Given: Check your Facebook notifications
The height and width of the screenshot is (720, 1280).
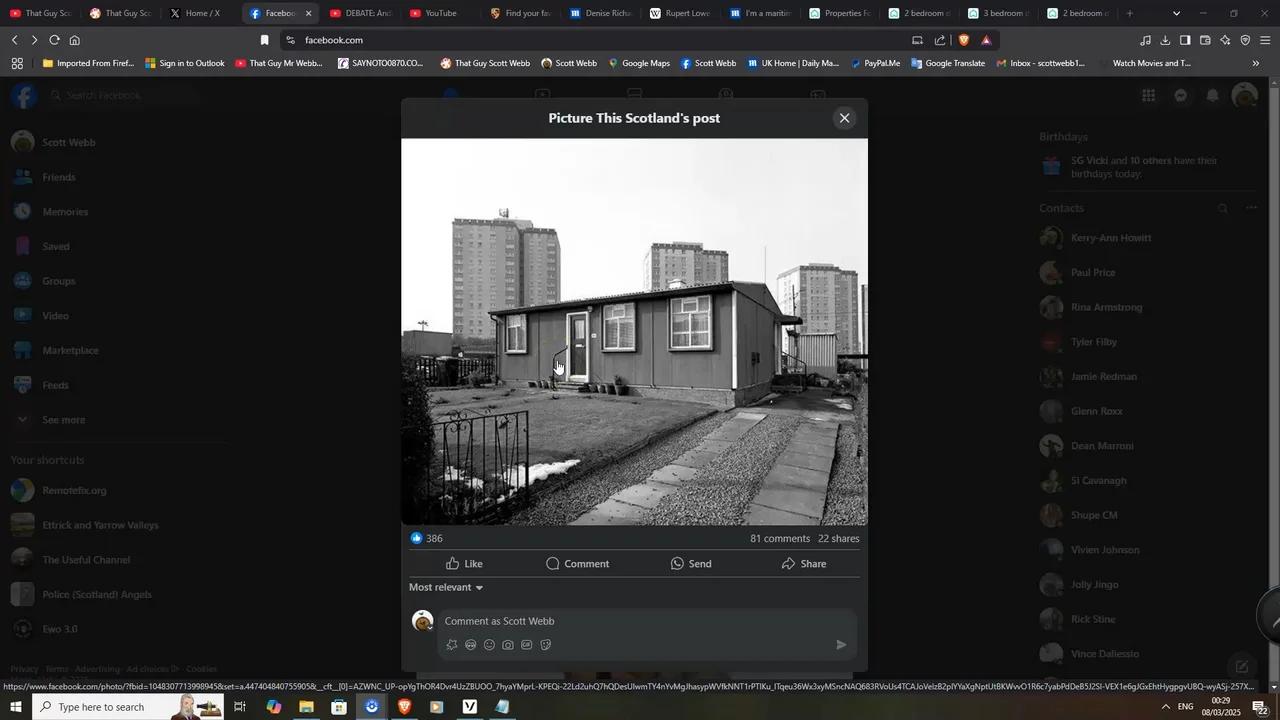Looking at the screenshot, I should point(1213,95).
